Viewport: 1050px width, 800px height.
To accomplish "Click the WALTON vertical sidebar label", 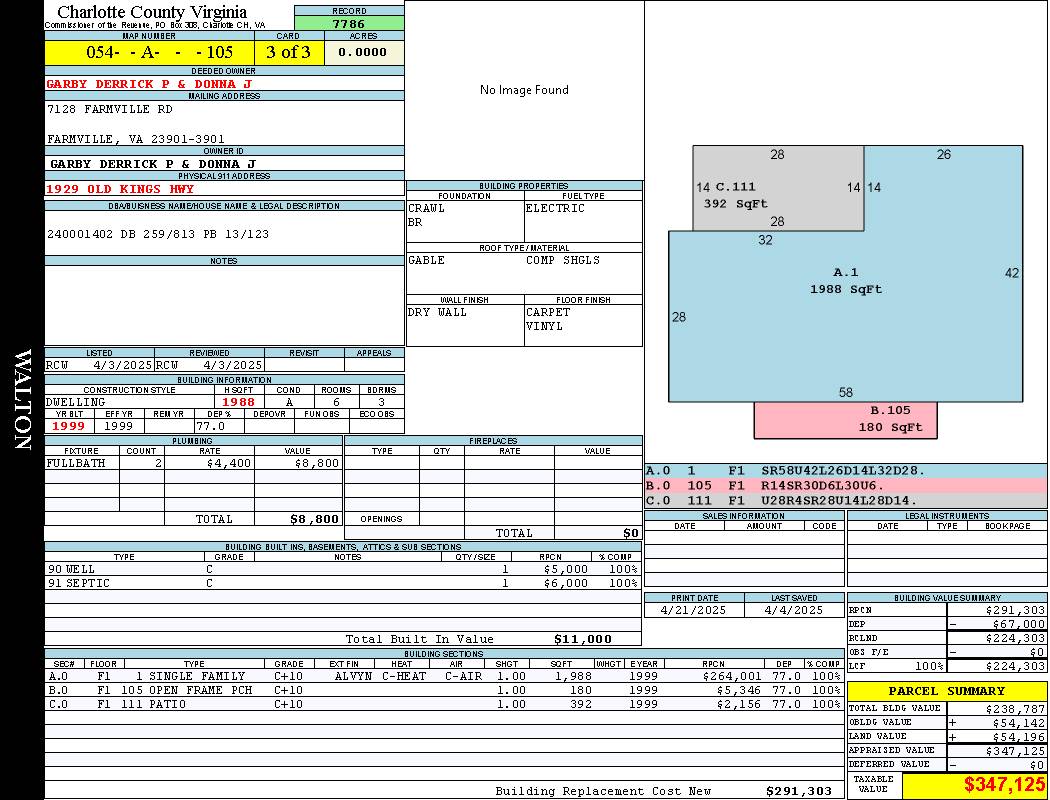I will [x=22, y=400].
